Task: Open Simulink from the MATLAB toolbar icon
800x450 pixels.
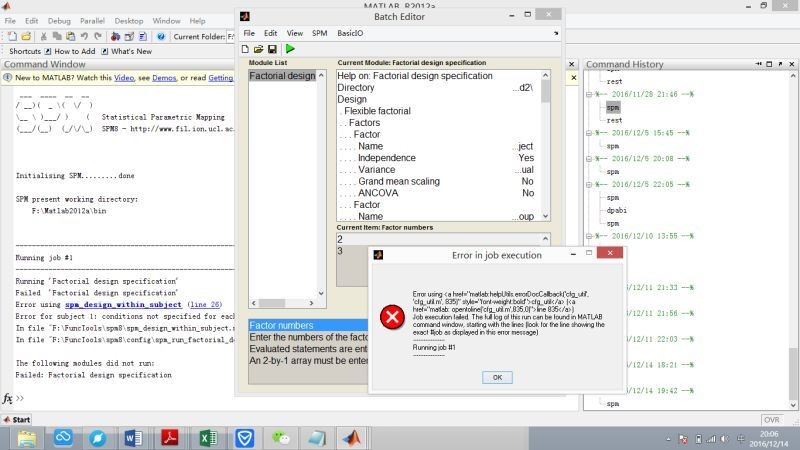Action: [115, 36]
